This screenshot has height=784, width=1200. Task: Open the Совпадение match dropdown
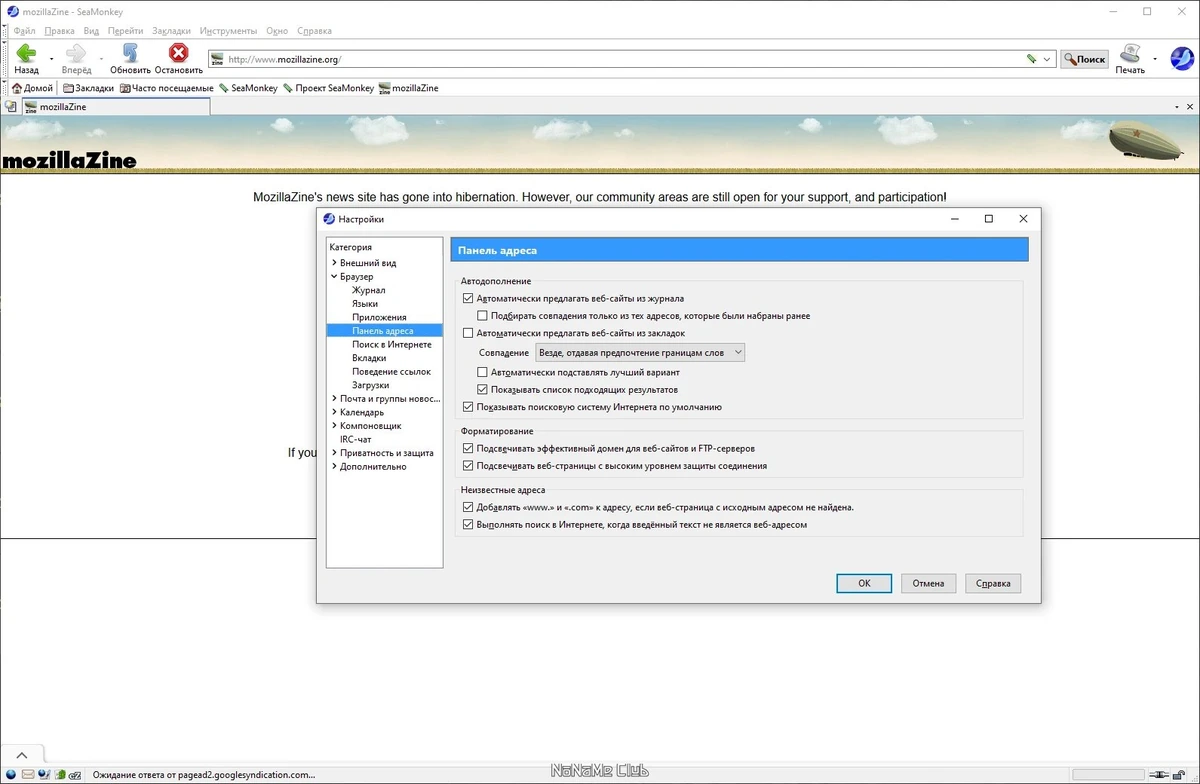[x=640, y=353]
